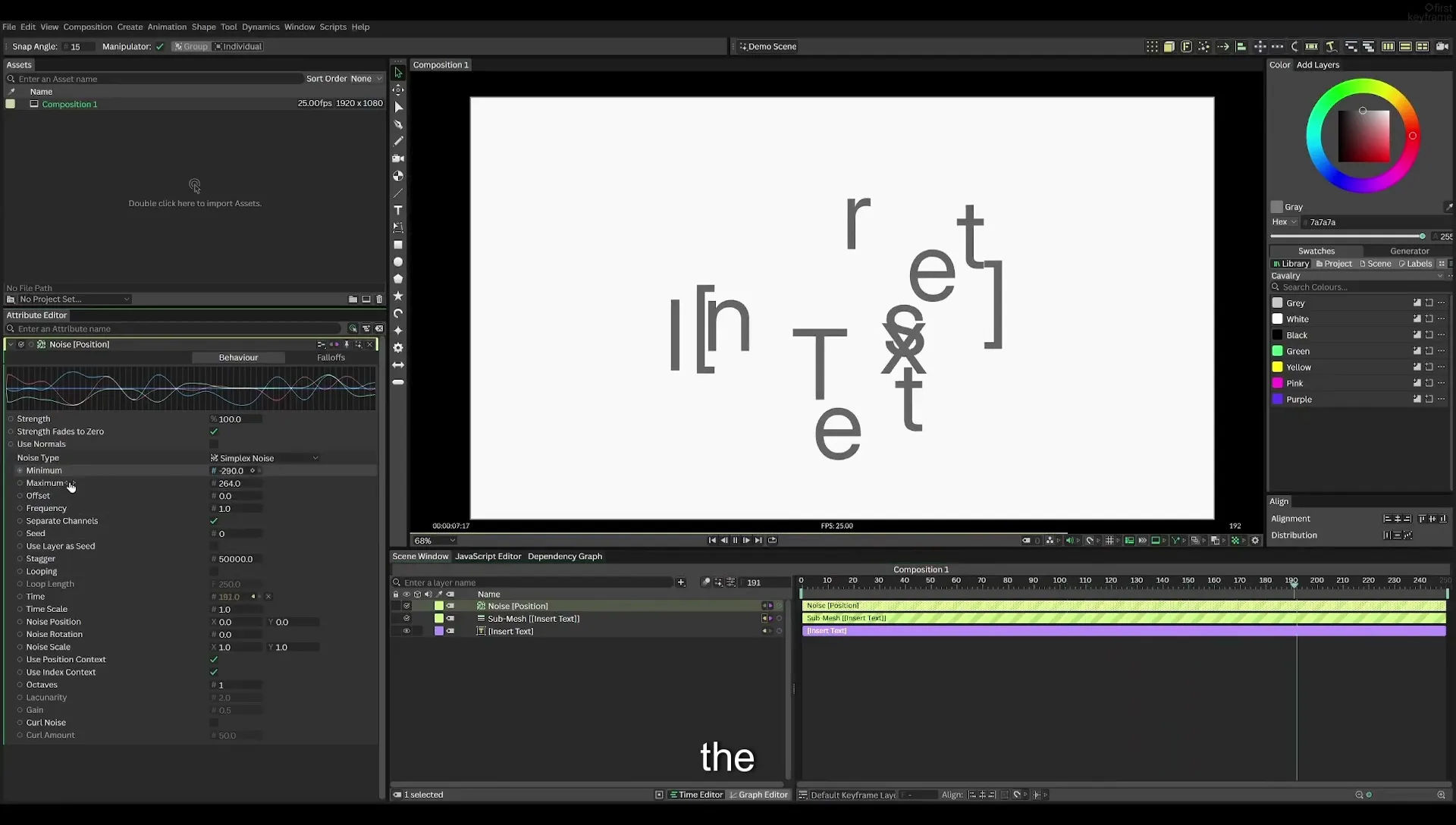Select the Arc shape tool
Screen dimensions: 1456x825
(398, 313)
